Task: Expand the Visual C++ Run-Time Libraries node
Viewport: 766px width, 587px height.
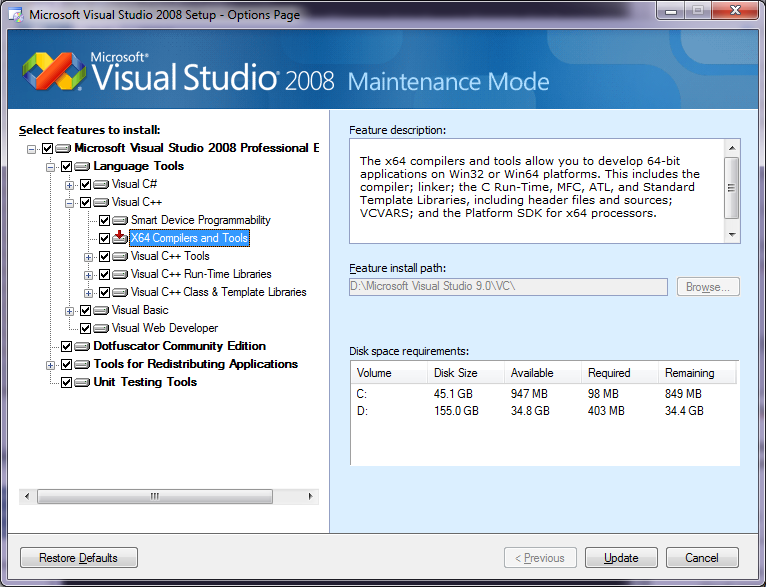Action: [88, 275]
